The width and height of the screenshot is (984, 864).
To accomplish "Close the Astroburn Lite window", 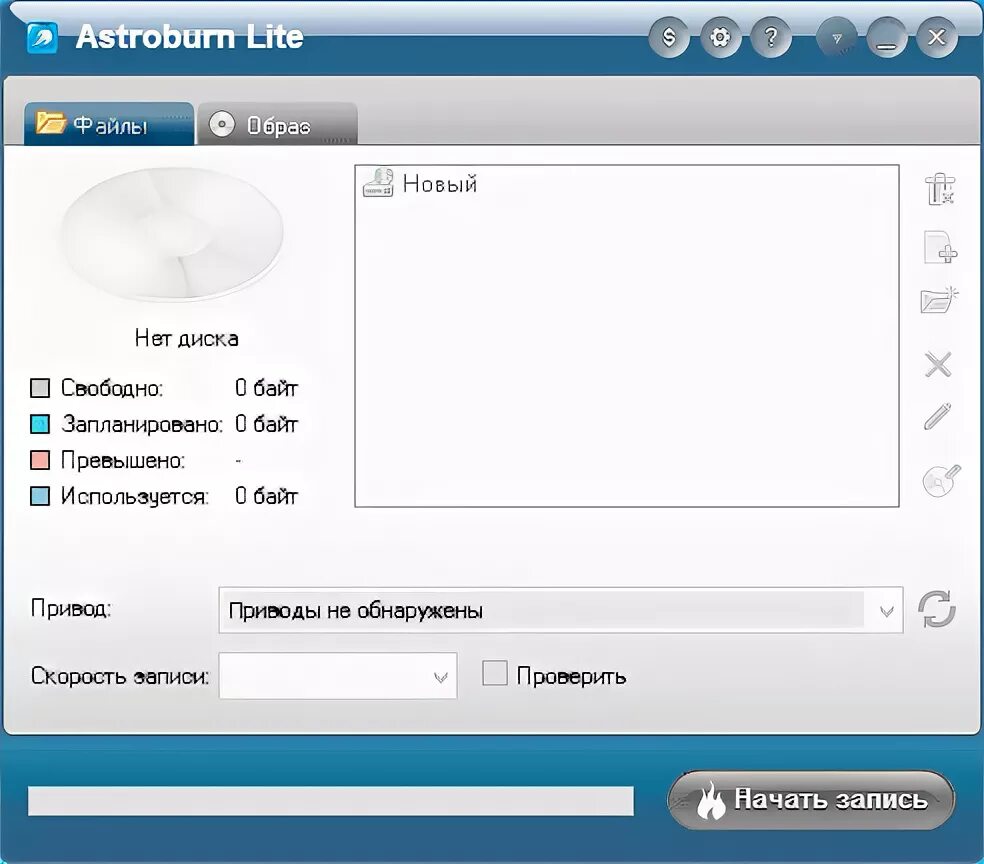I will click(x=937, y=38).
